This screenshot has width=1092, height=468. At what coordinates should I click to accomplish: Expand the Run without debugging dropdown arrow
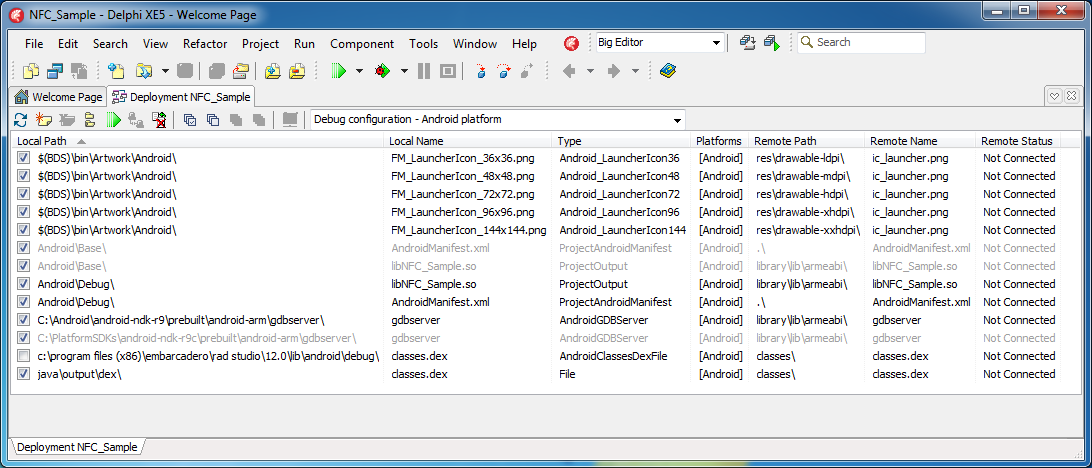pos(359,71)
